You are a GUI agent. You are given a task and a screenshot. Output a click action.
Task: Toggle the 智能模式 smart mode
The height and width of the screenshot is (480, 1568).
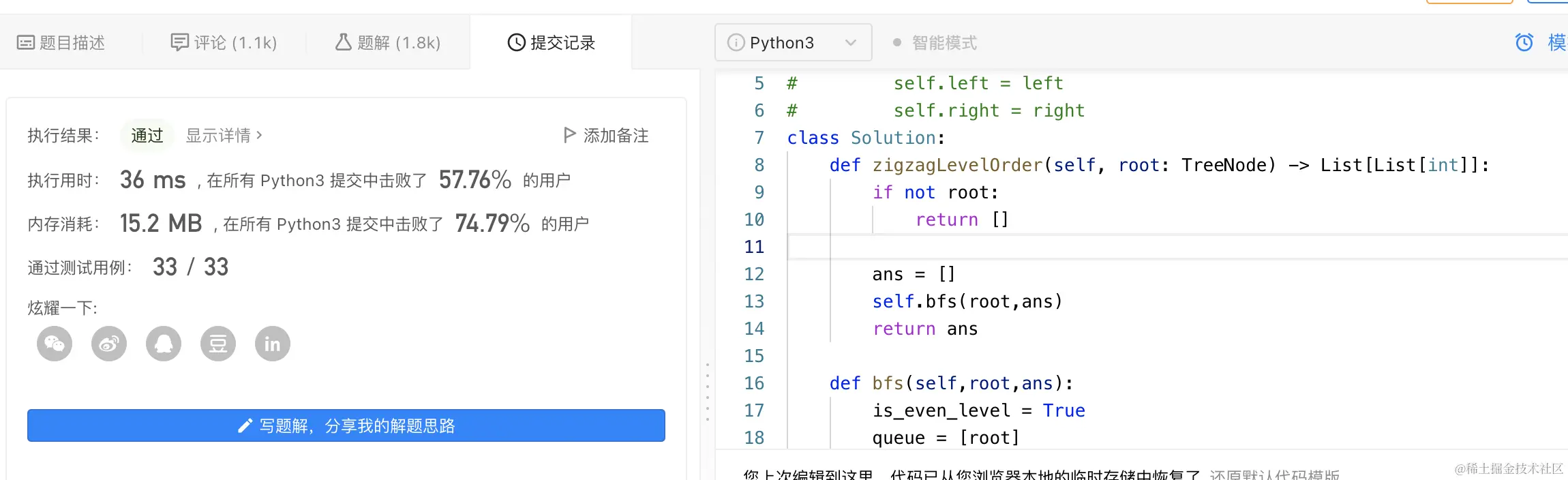[935, 43]
